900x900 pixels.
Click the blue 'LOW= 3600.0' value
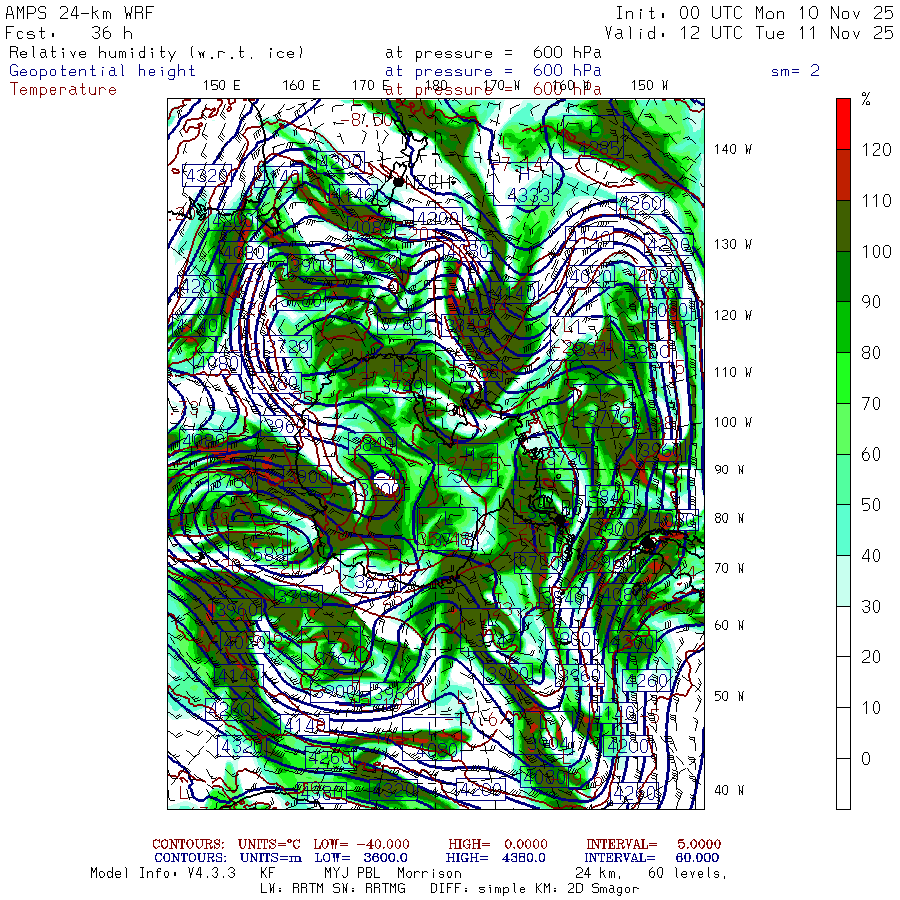tap(361, 858)
